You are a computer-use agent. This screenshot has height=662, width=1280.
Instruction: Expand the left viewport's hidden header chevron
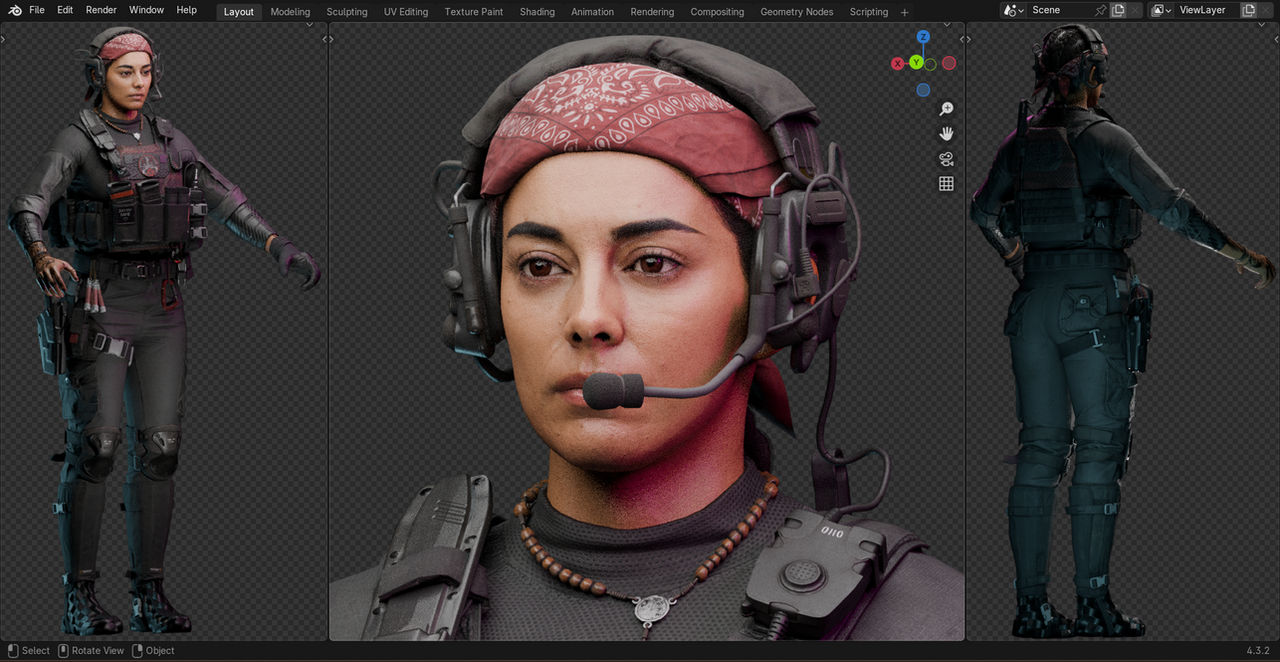[x=310, y=23]
